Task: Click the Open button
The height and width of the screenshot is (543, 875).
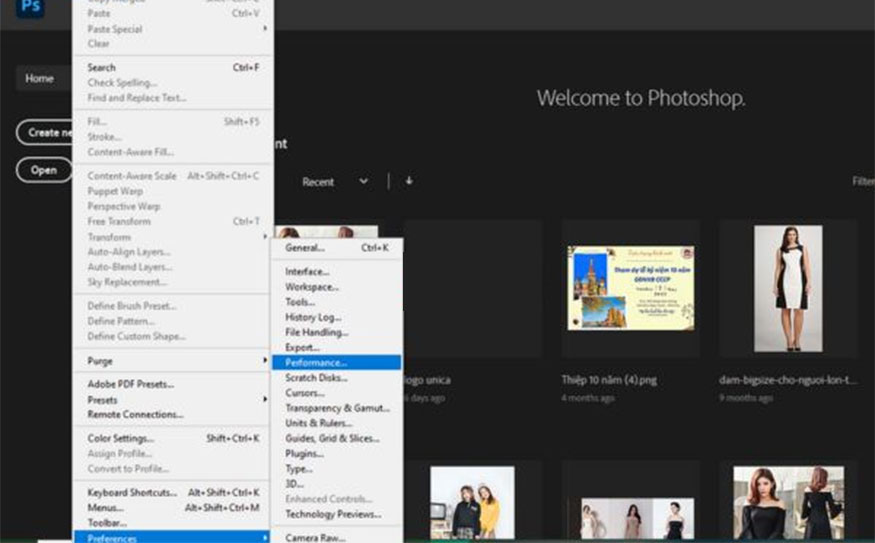Action: pos(44,170)
